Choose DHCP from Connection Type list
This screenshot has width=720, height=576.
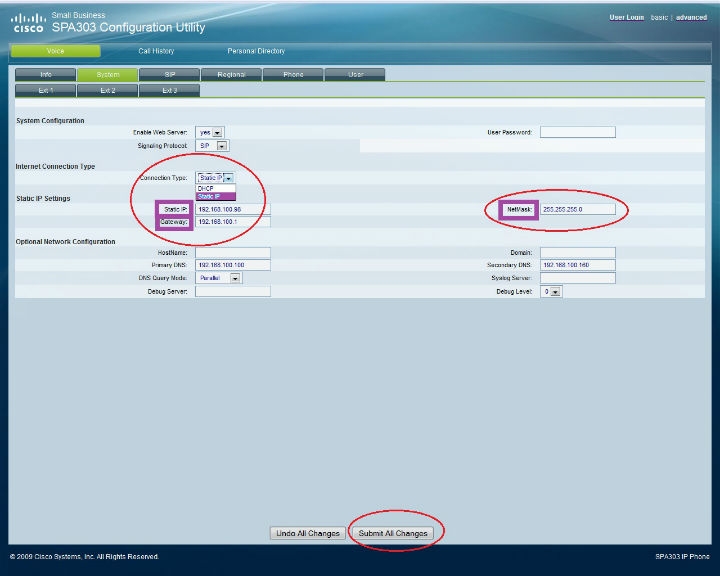(206, 188)
